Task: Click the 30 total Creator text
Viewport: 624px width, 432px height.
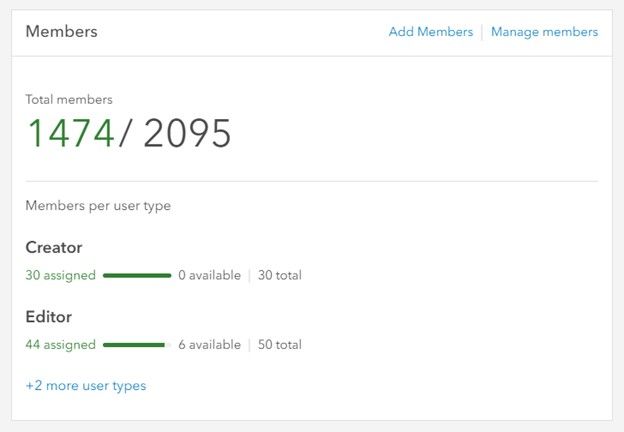Action: click(x=279, y=275)
